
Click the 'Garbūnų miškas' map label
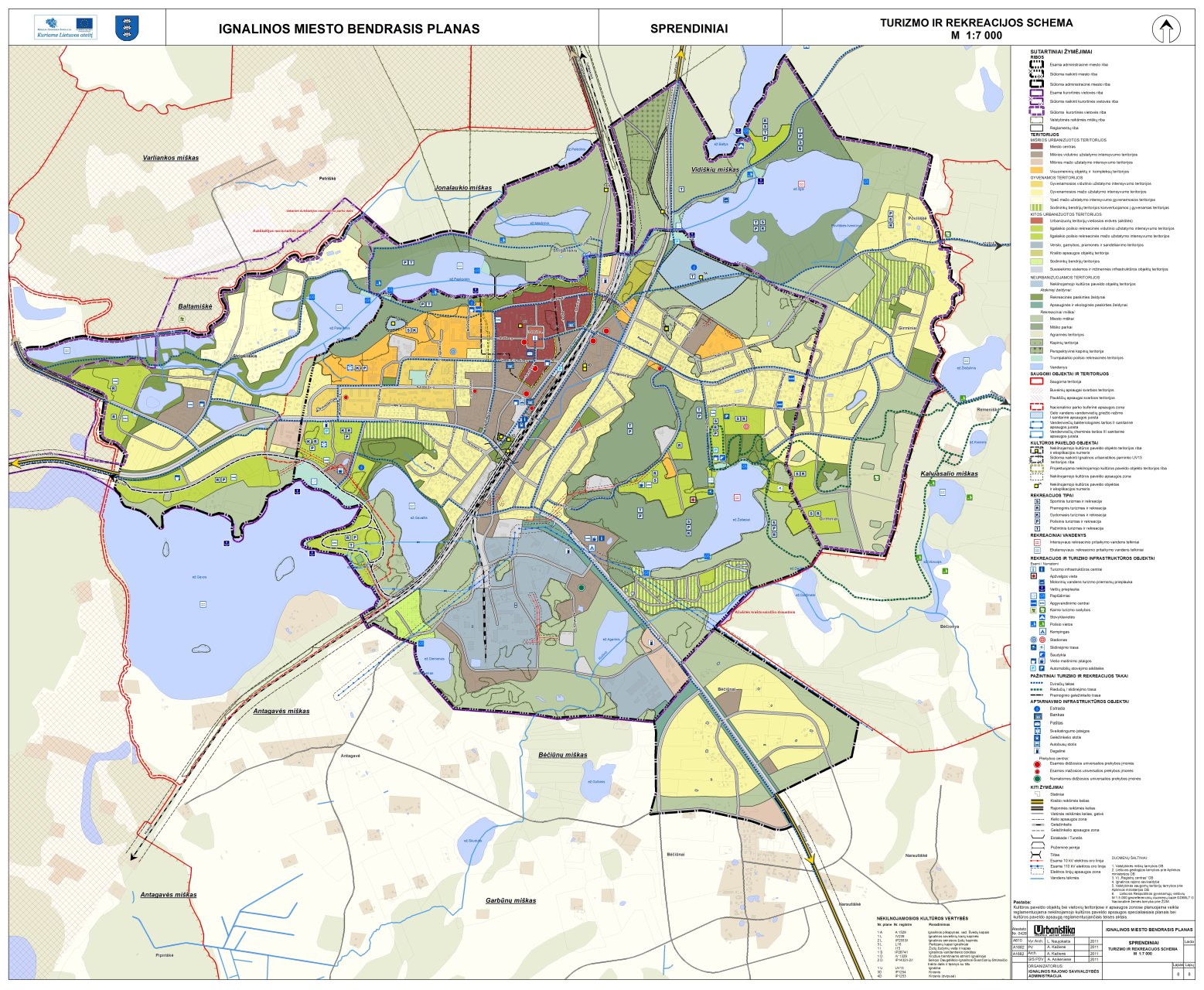(511, 900)
